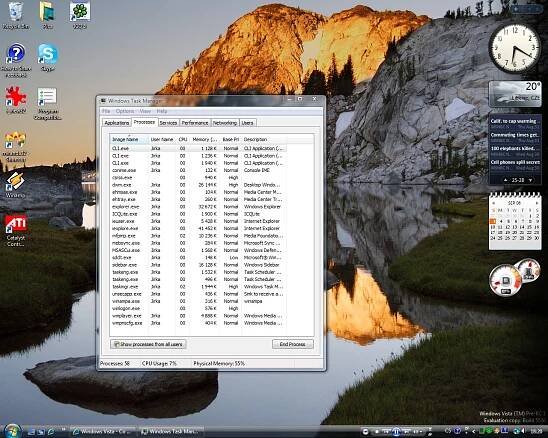Select the taskeng.exe row using 496 K
The width and height of the screenshot is (548, 438).
(199, 279)
